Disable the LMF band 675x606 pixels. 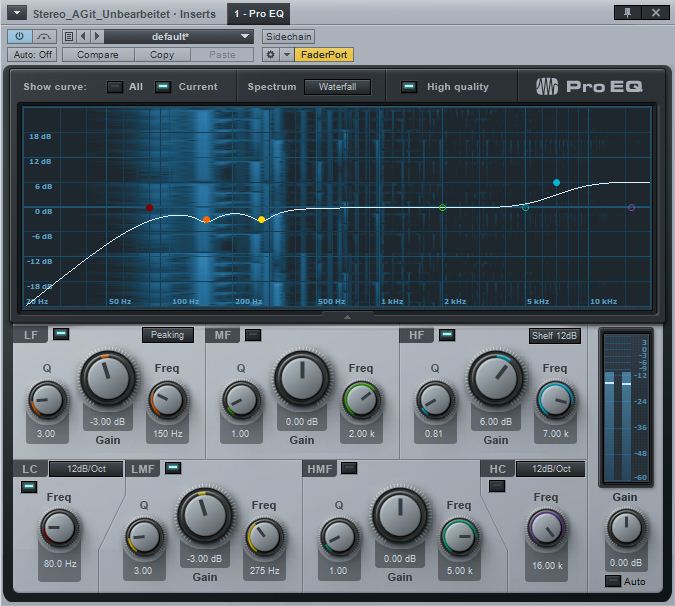[x=173, y=468]
